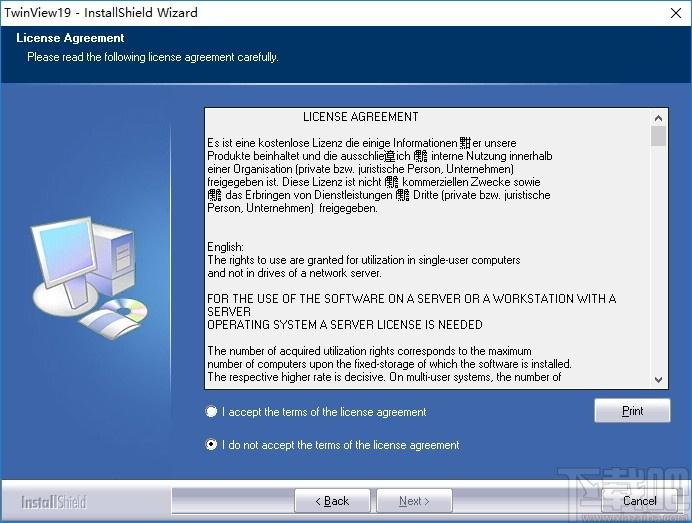Click 'The rights to use are granted' line

(x=364, y=260)
